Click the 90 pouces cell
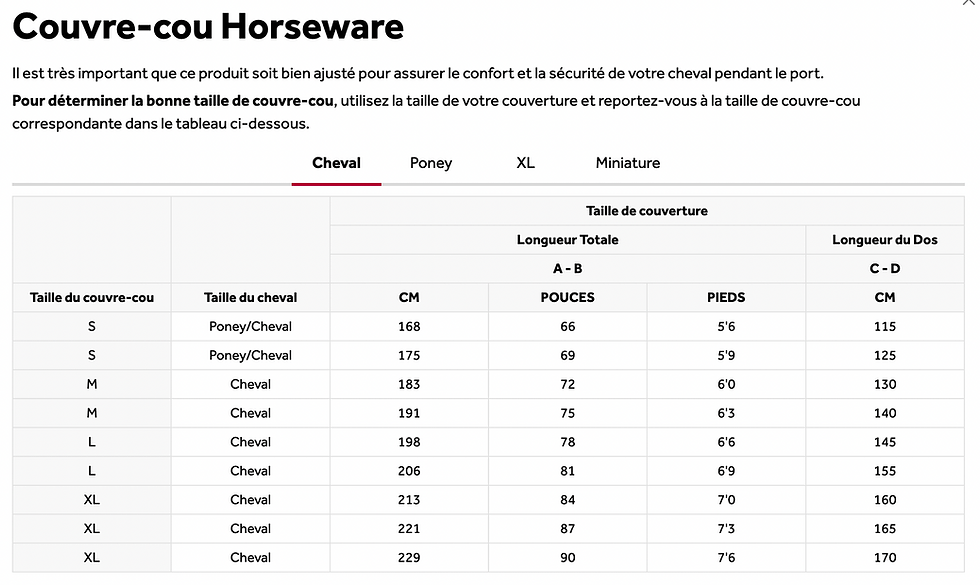 (568, 558)
